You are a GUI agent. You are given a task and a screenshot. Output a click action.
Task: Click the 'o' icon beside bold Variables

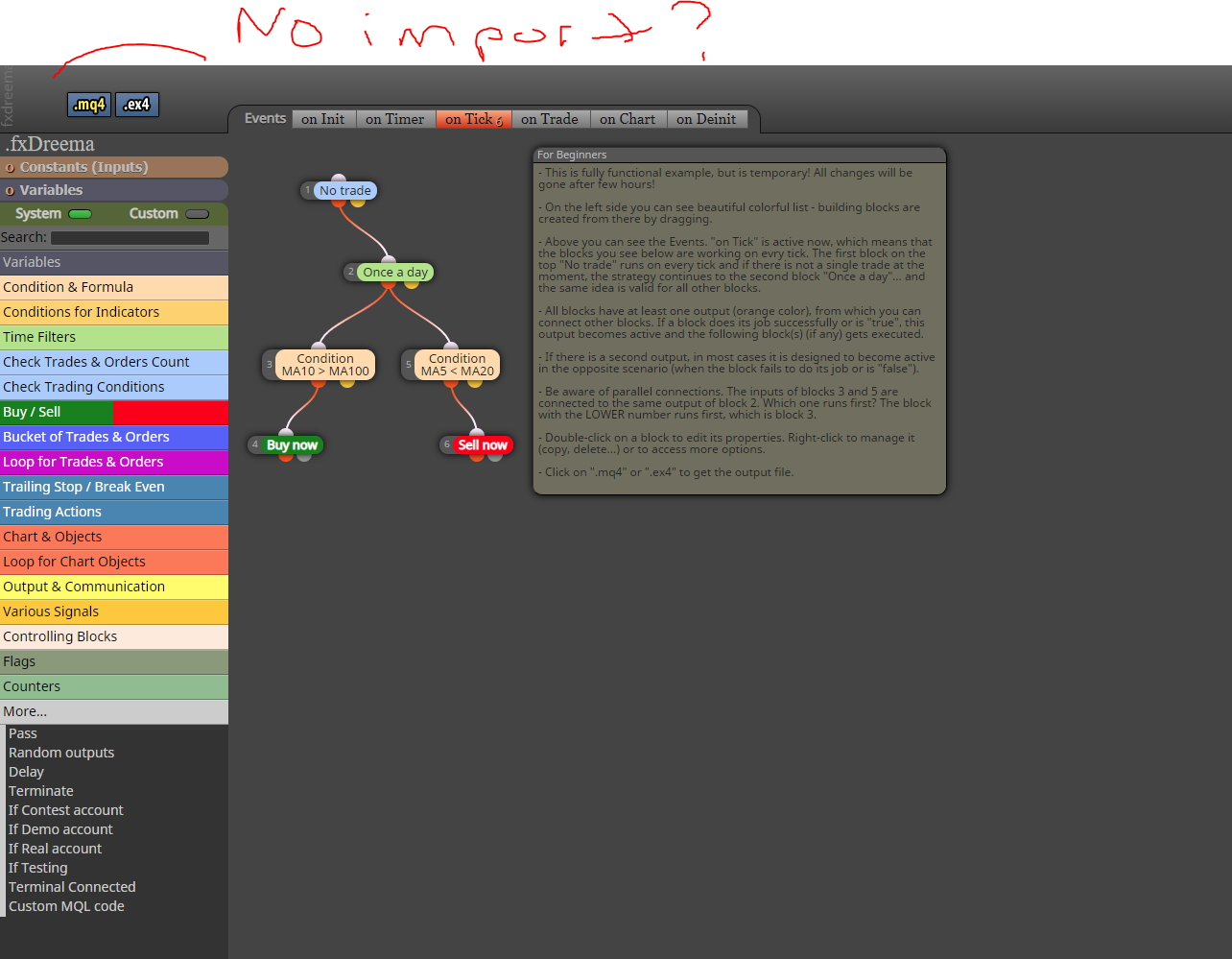coord(10,191)
